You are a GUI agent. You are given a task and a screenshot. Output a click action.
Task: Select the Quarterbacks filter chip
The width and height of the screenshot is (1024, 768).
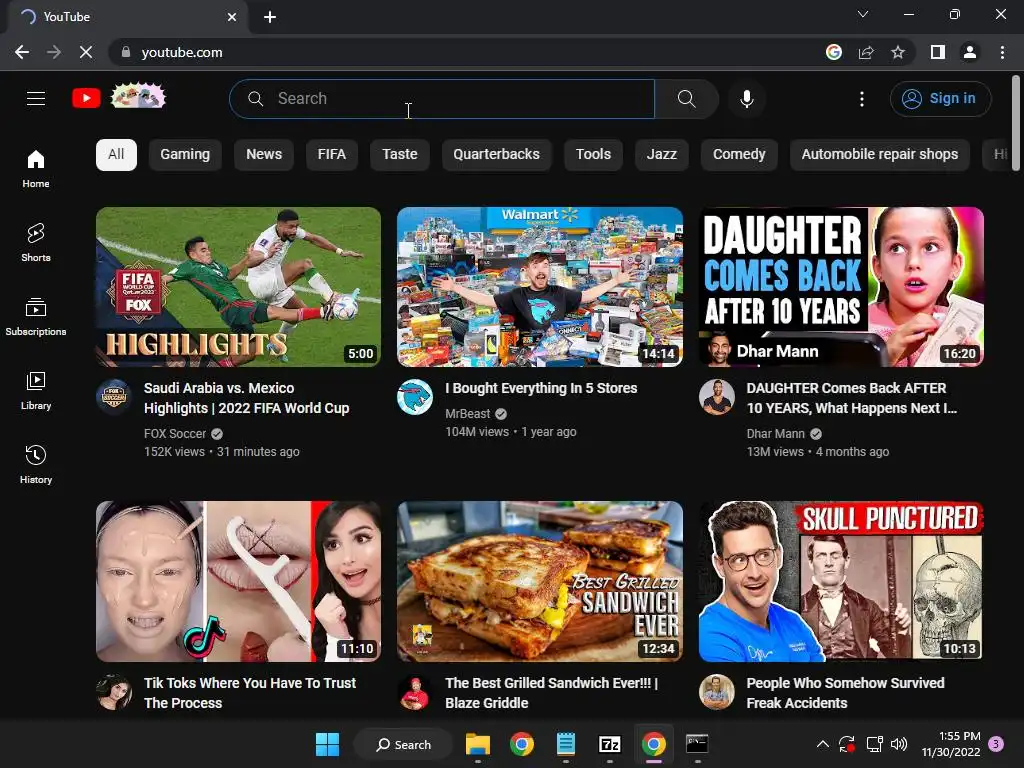click(497, 155)
